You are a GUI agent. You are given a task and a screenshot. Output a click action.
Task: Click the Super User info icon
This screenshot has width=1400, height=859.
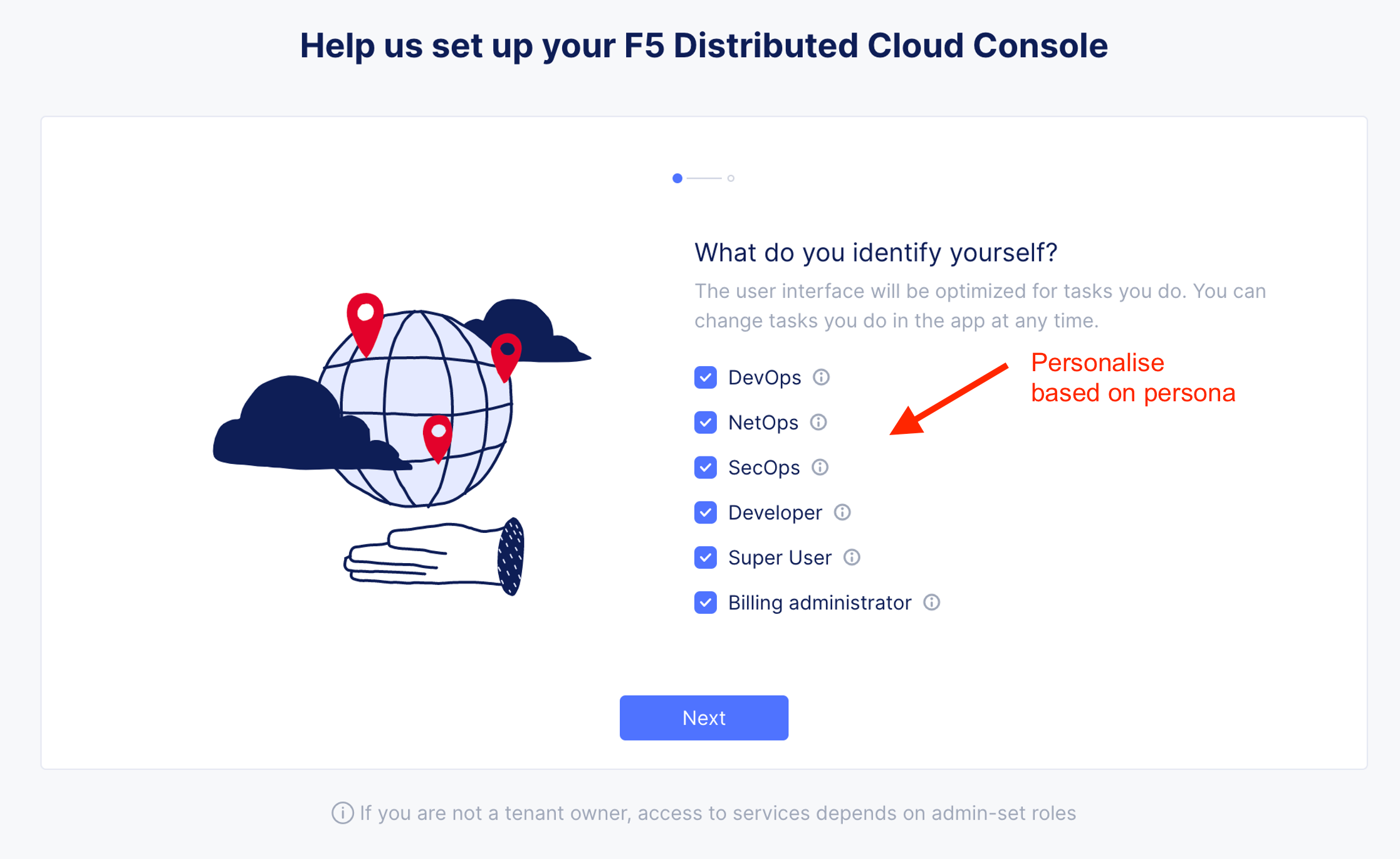tap(852, 557)
